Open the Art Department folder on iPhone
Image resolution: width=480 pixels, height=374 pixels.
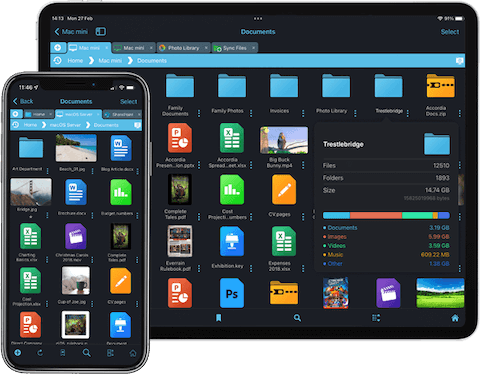(31, 147)
